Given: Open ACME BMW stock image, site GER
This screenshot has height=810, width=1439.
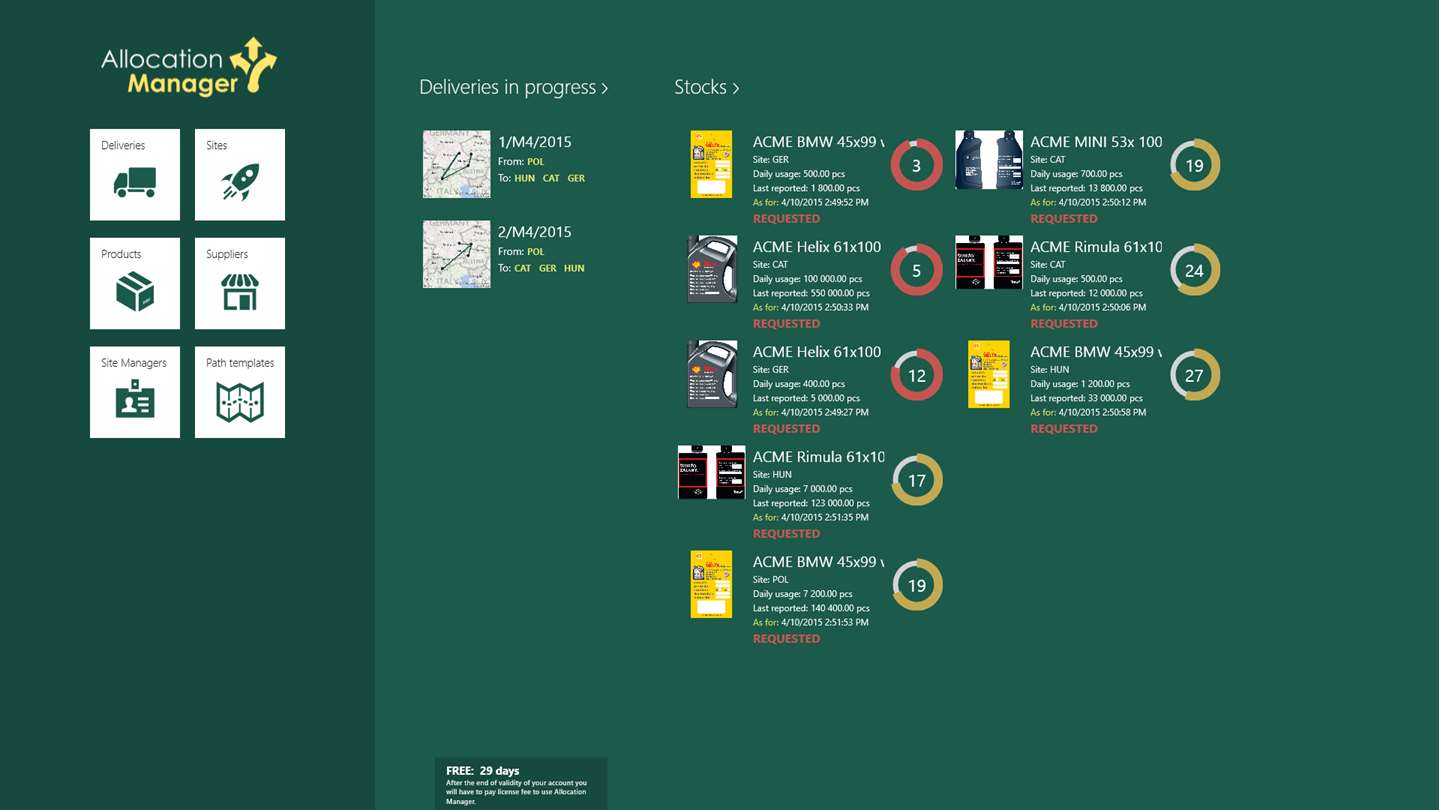Looking at the screenshot, I should (712, 164).
